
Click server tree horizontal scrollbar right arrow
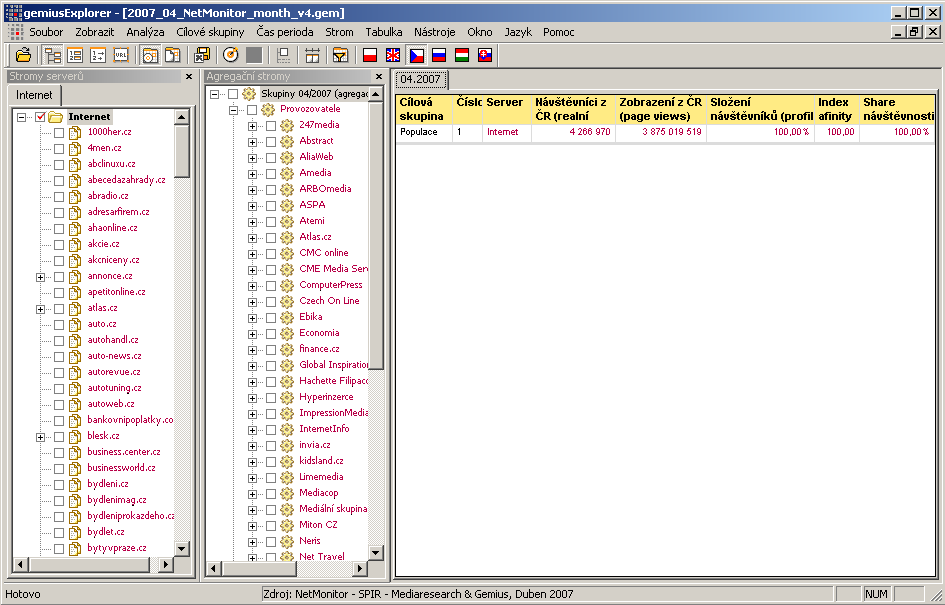pyautogui.click(x=166, y=565)
